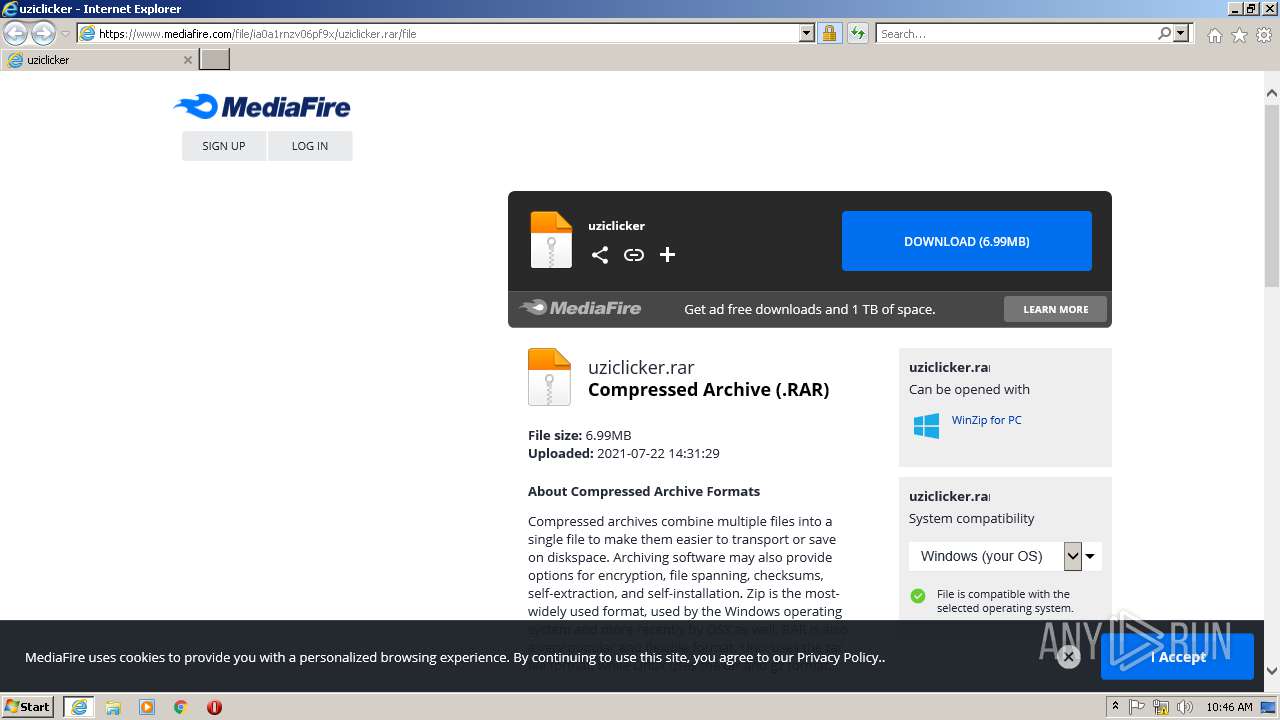This screenshot has width=1280, height=720.
Task: Click the Windows logo beside WinZip
Action: click(x=926, y=425)
